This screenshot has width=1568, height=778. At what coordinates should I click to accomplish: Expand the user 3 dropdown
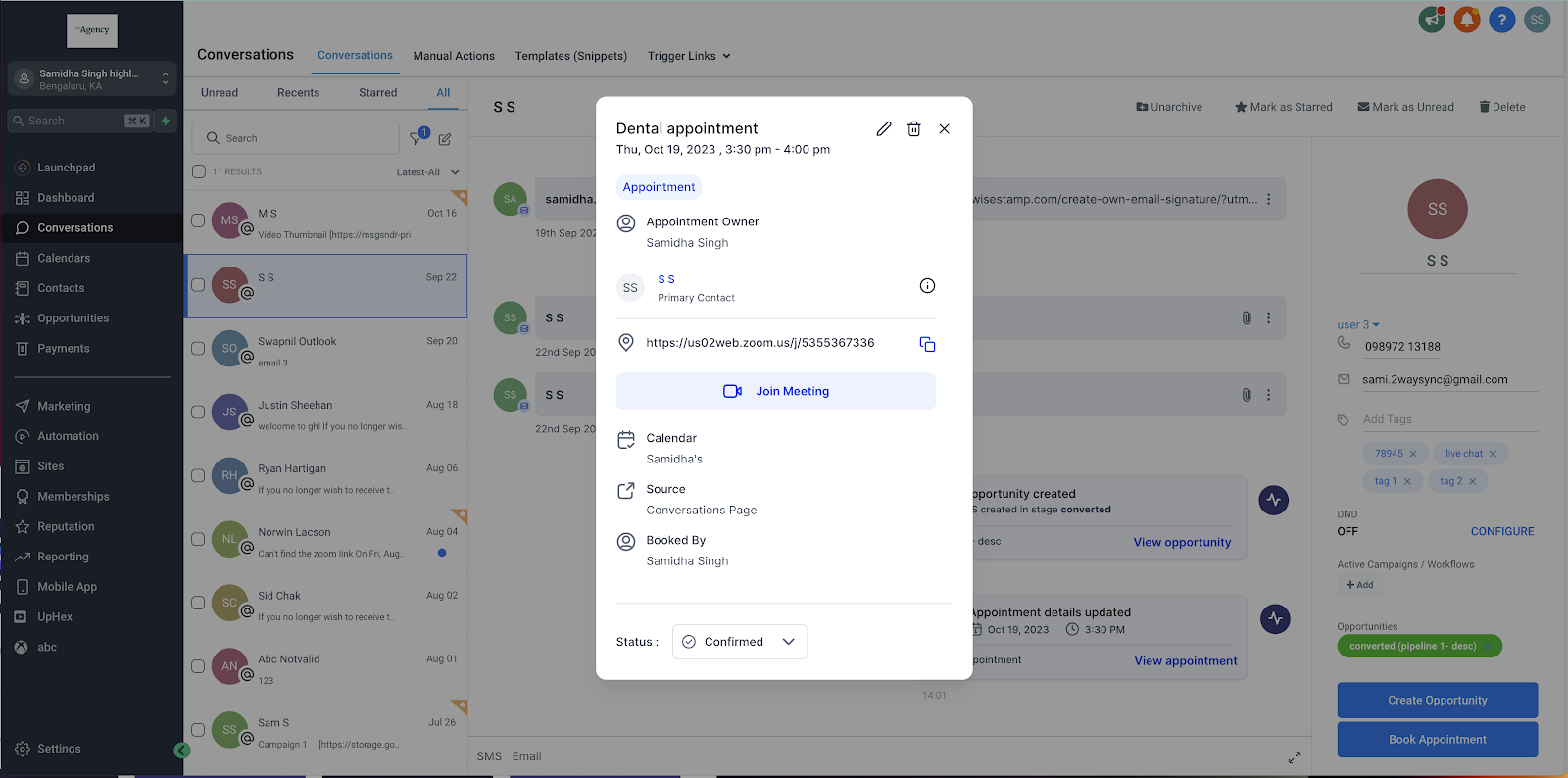point(1358,325)
